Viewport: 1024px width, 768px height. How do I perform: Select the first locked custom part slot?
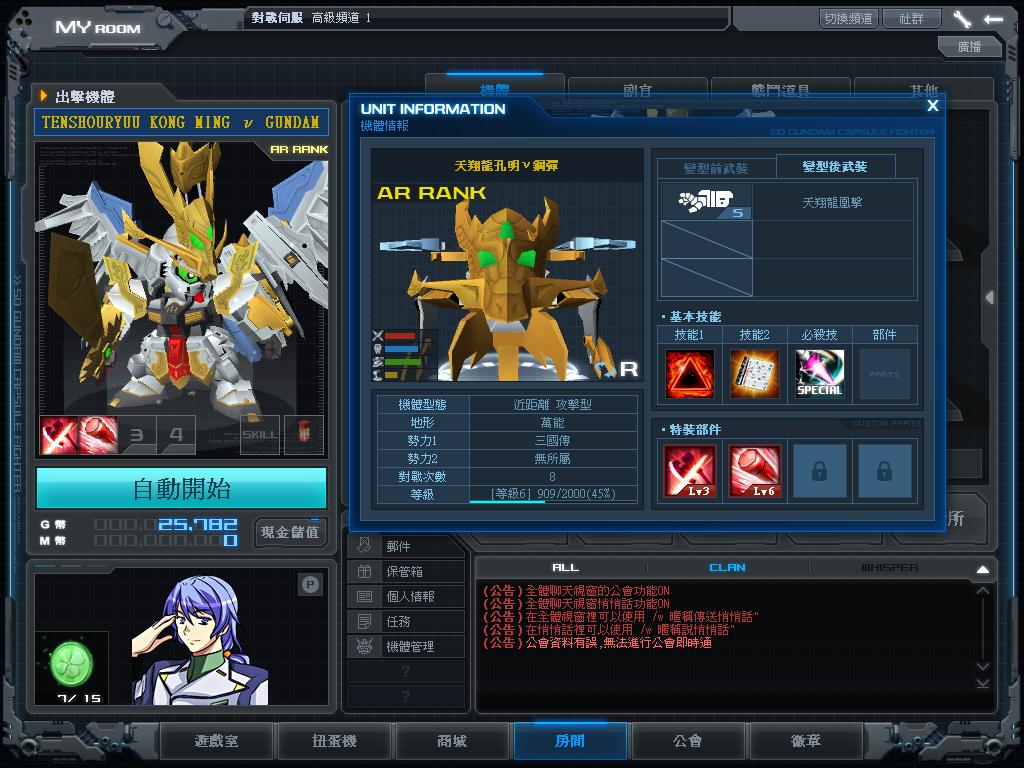820,471
